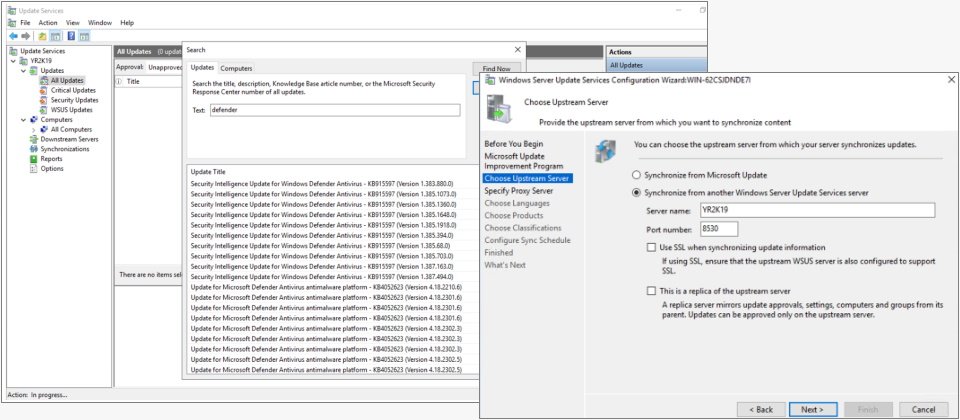960x420 pixels.
Task: Open the Window menu
Action: point(100,23)
